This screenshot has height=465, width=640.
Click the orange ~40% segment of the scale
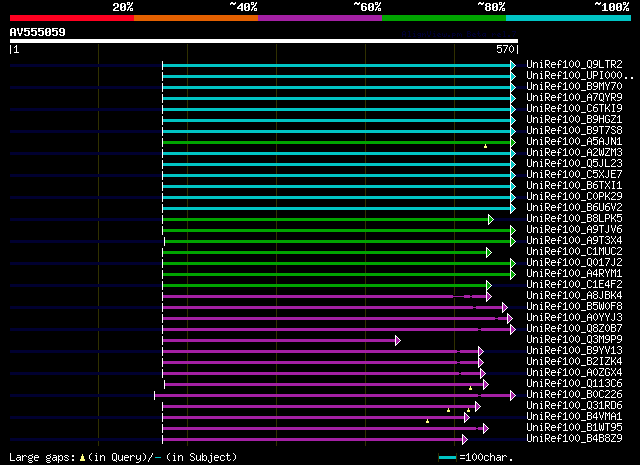pyautogui.click(x=196, y=18)
